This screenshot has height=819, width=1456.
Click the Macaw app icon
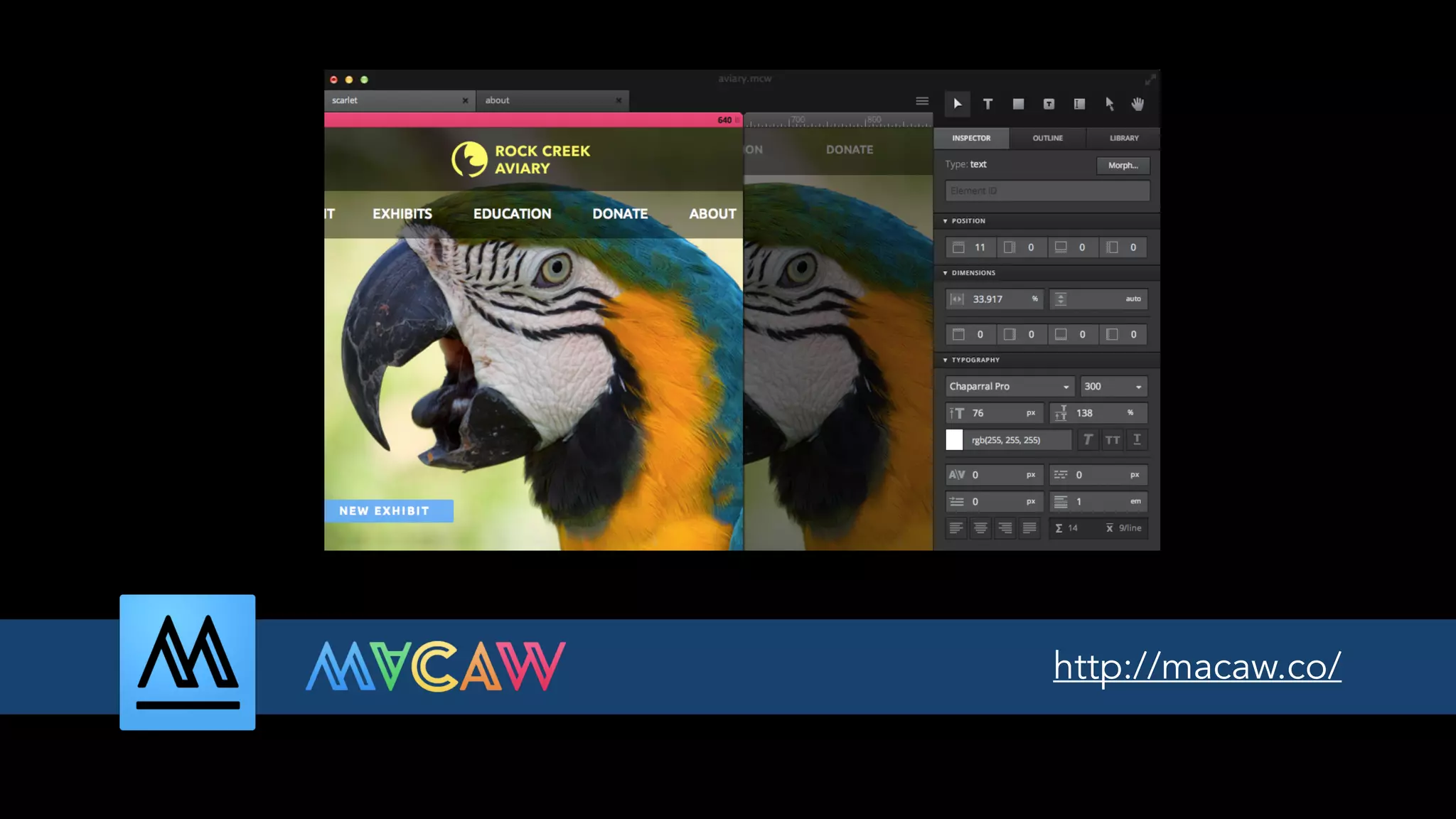click(188, 662)
